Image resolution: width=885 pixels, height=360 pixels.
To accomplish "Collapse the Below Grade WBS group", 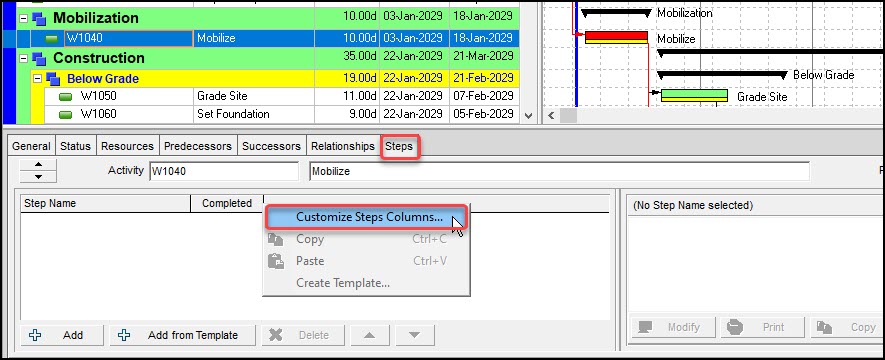I will [x=37, y=78].
